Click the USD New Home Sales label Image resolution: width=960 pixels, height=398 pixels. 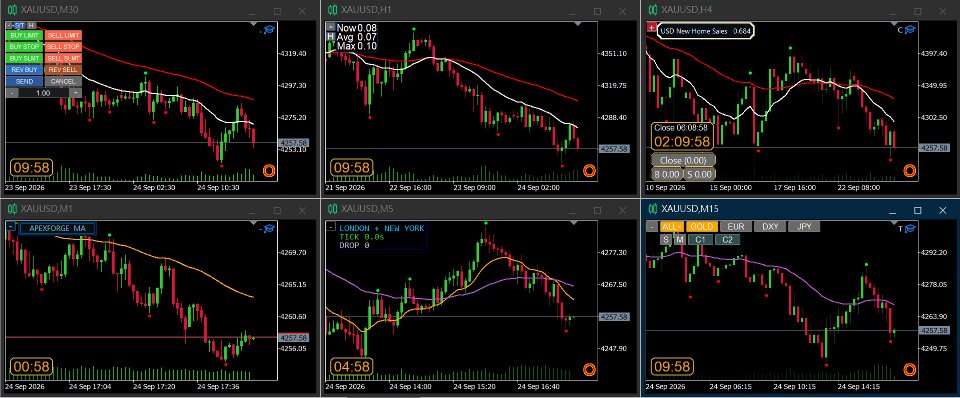click(x=693, y=31)
